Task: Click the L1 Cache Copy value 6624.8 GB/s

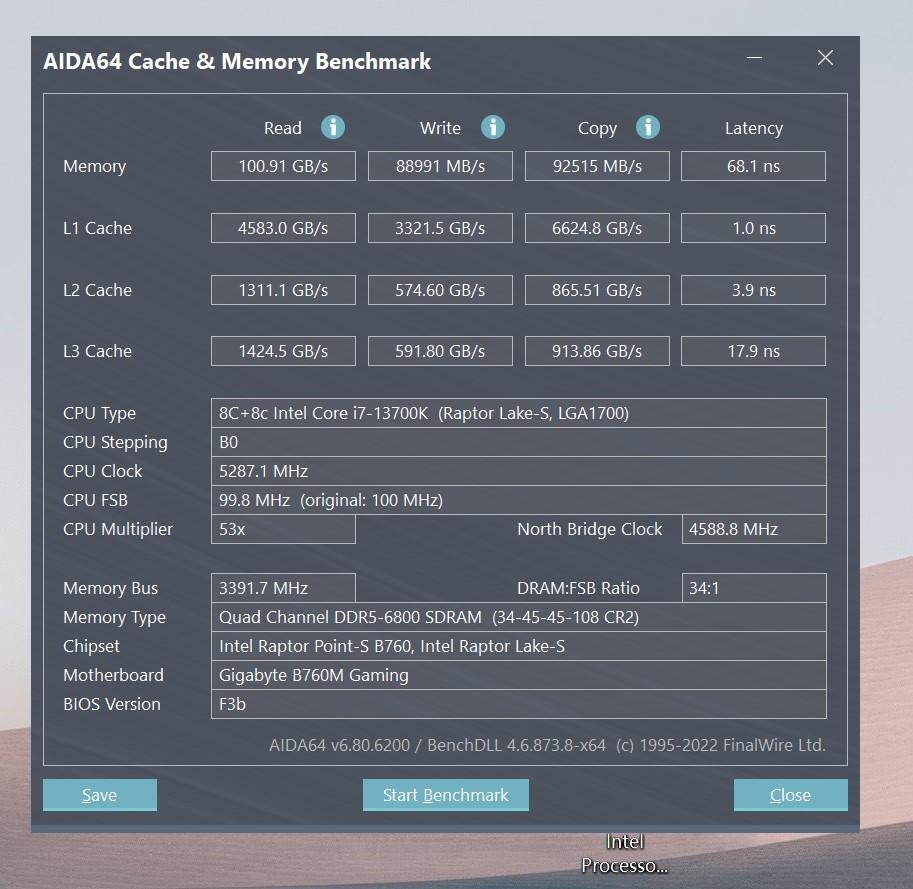Action: 597,228
